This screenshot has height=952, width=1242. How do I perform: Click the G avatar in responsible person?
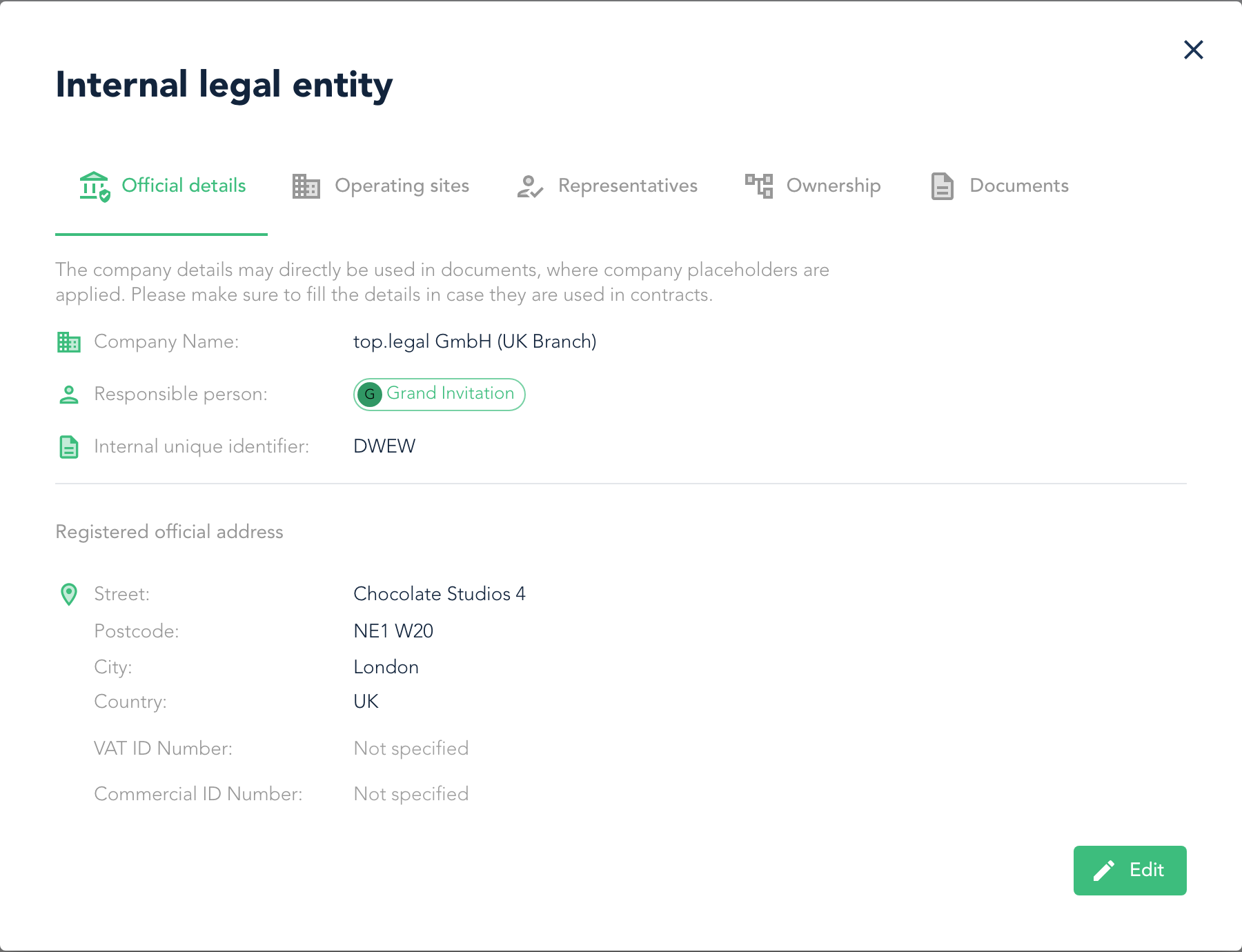370,395
